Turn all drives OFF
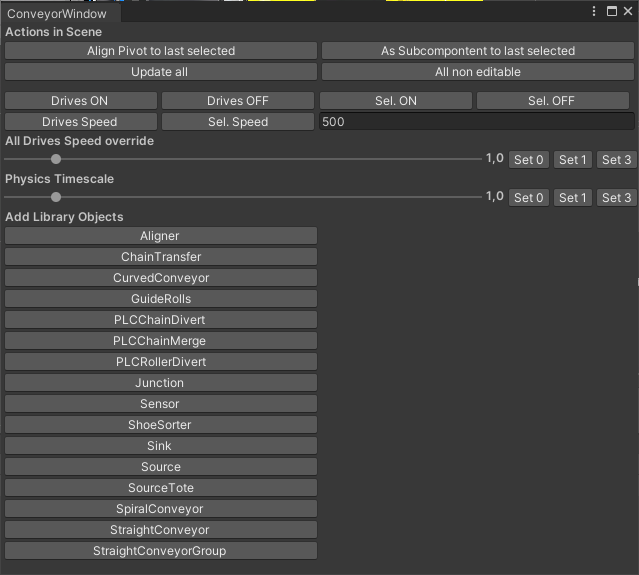Viewport: 639px width, 575px height. [x=238, y=101]
